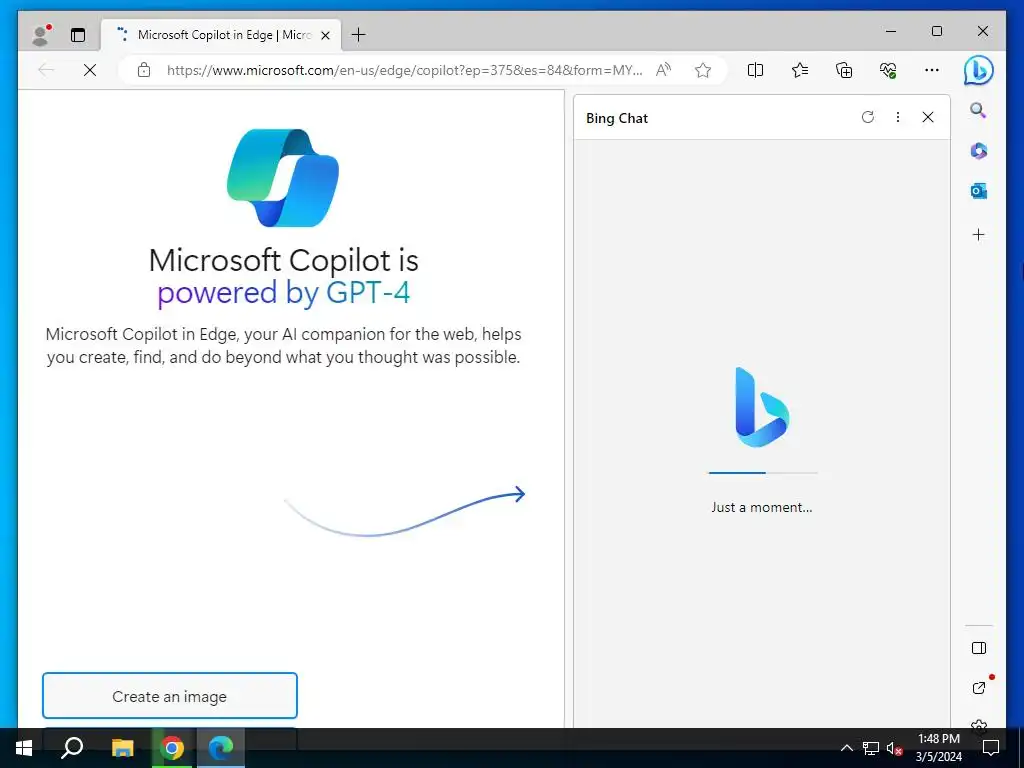Open a new tab with plus button
Screen dimensions: 1024x768
(359, 35)
